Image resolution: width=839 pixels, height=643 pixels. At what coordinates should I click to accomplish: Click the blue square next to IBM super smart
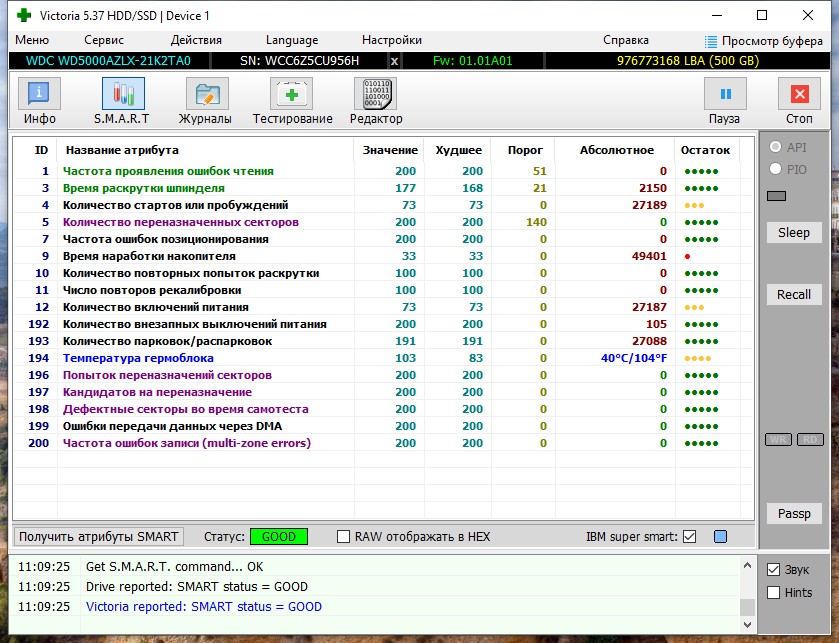tap(720, 537)
